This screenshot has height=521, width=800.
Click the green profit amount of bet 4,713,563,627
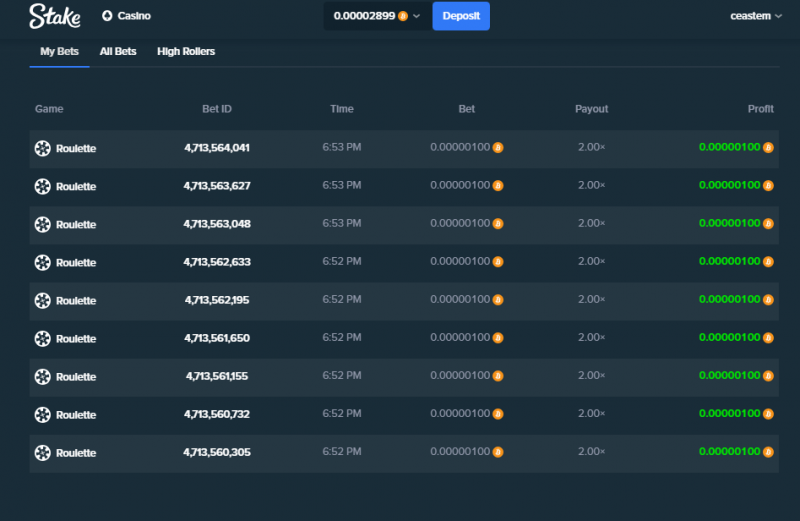pos(730,185)
